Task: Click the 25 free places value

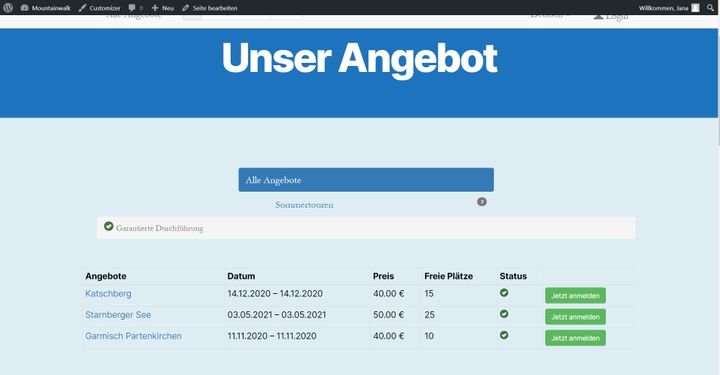Action: click(429, 315)
